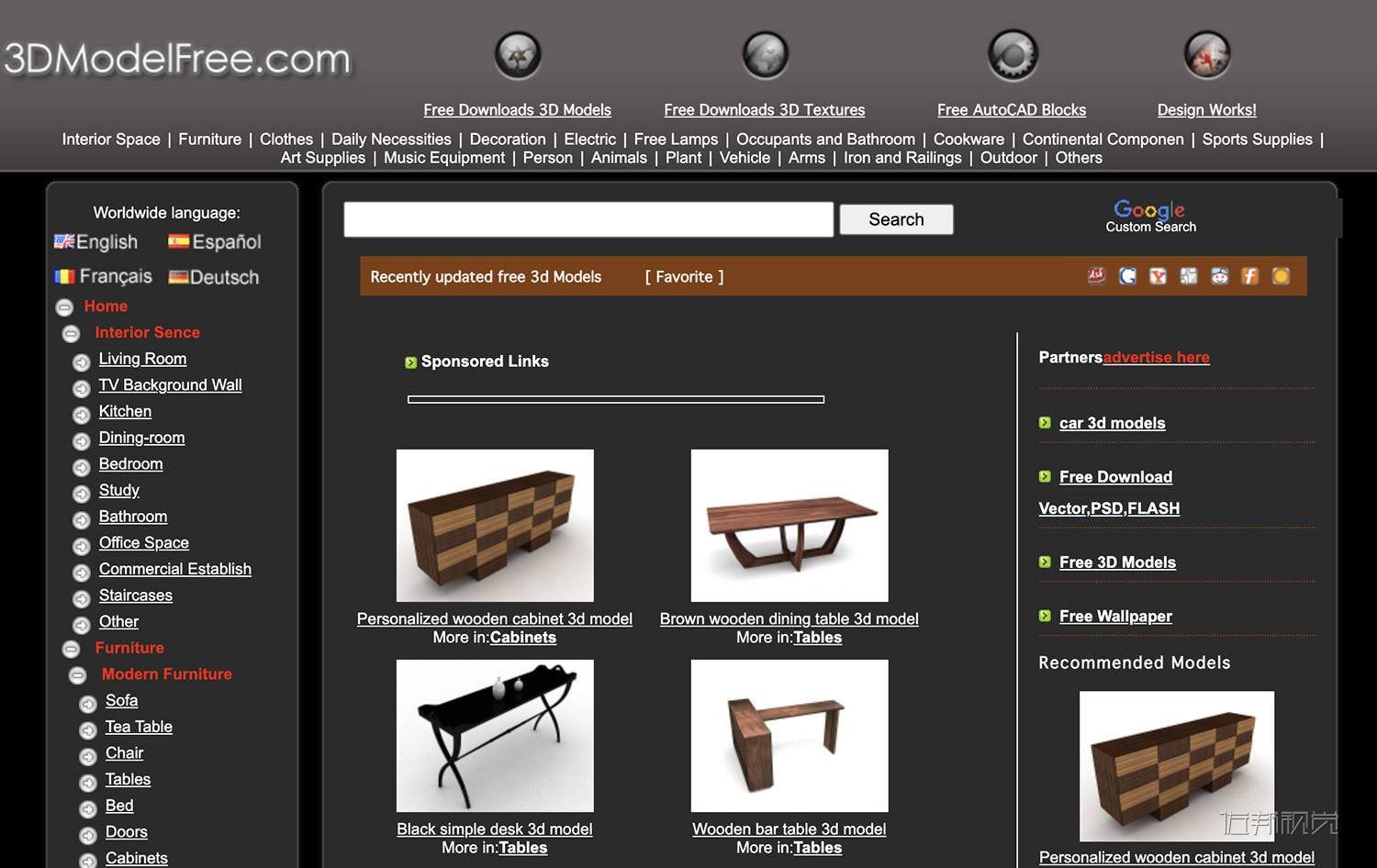This screenshot has width=1377, height=868.
Task: Click the Favorite link in the brown bar
Action: click(684, 277)
